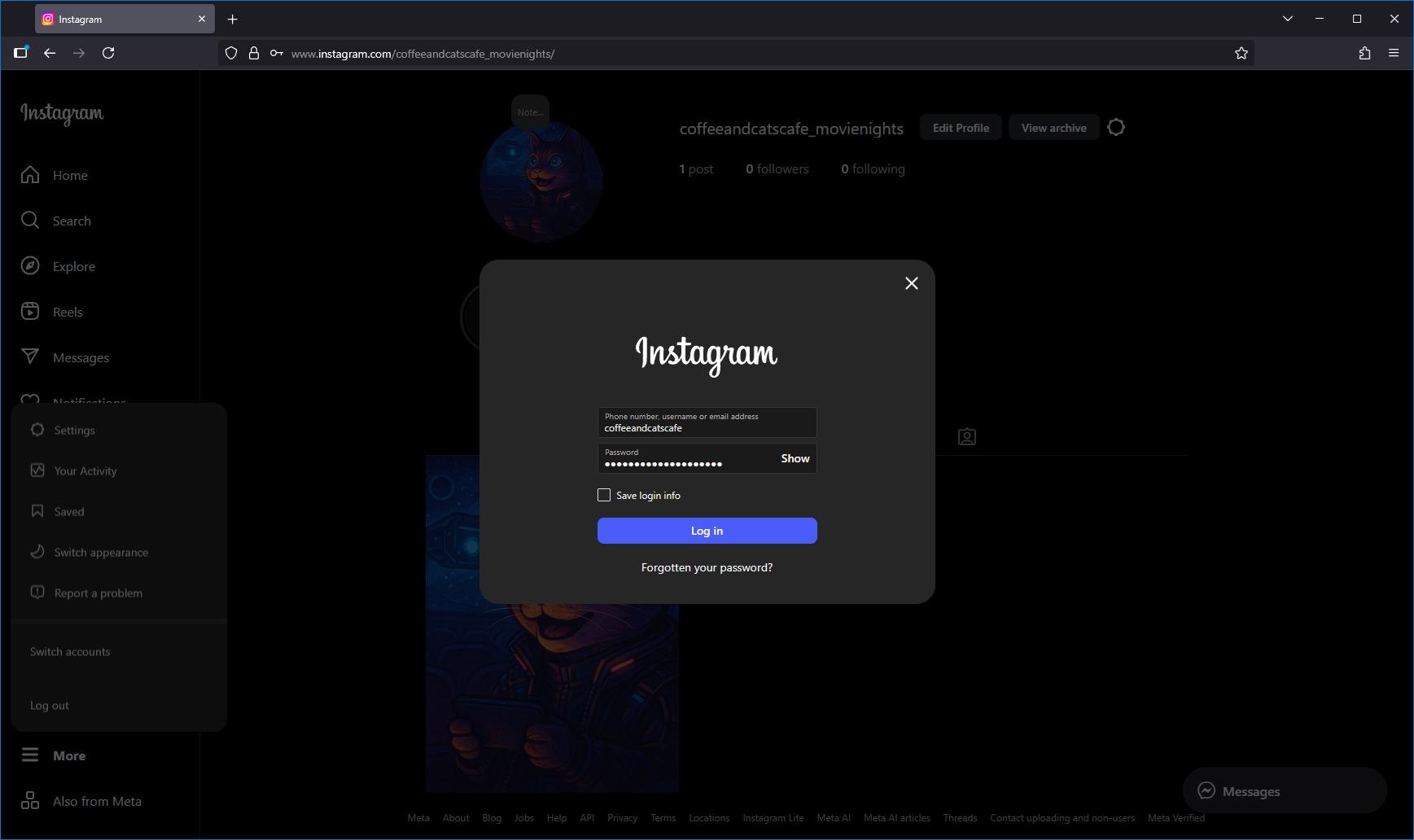
Task: Click the saved password key icon
Action: [x=277, y=54]
